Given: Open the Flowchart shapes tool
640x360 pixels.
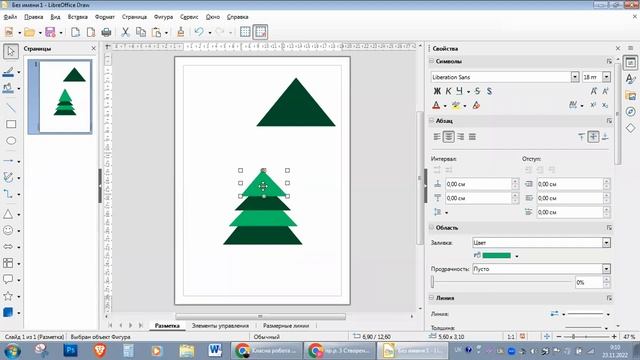Looking at the screenshot, I should tap(8, 263).
